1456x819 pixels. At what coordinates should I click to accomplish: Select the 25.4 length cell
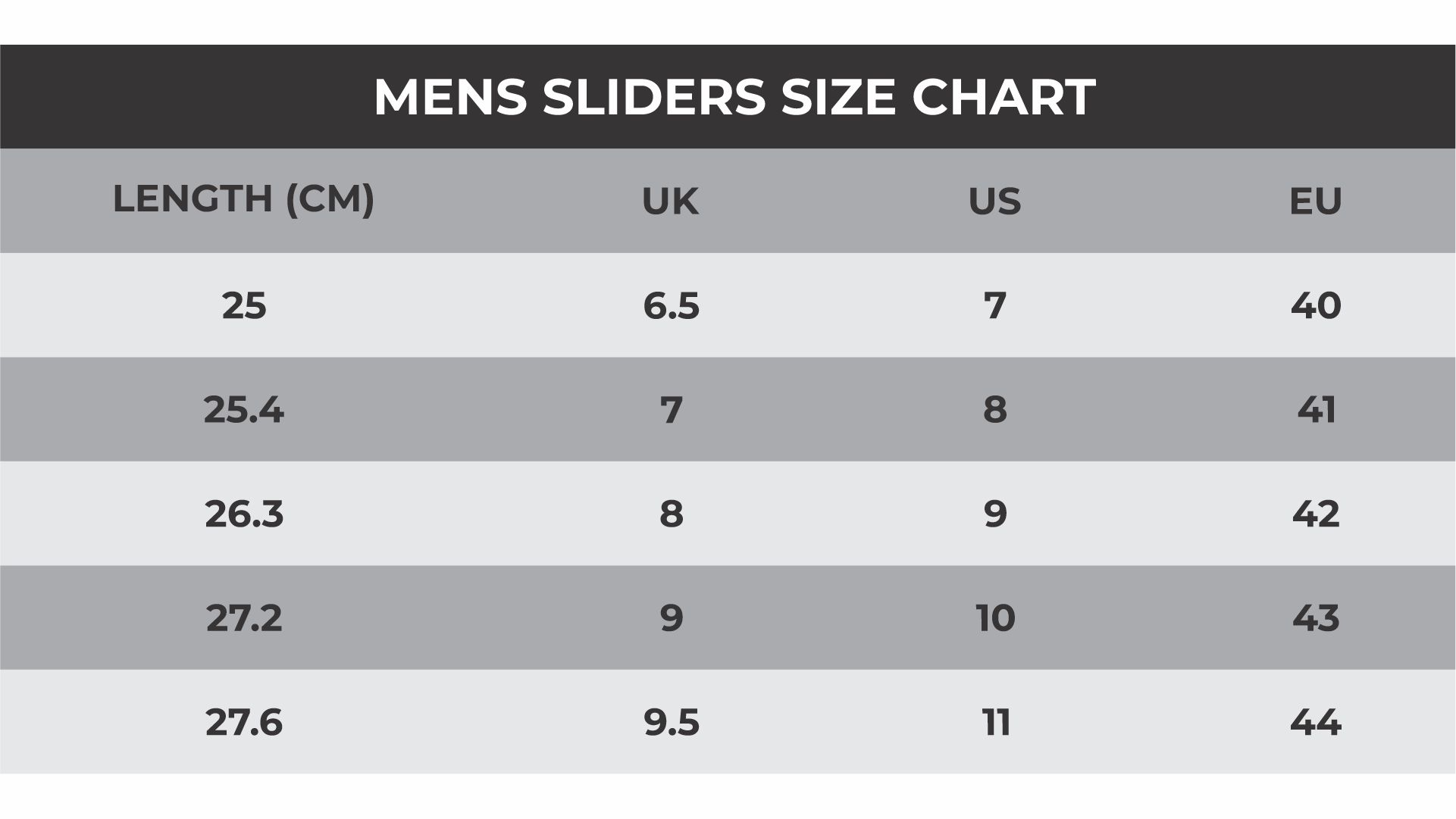pos(243,410)
